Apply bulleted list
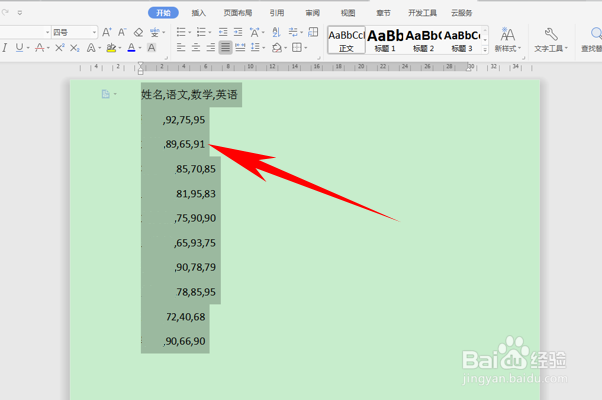Screen dimensions: 602x400 tap(181, 32)
